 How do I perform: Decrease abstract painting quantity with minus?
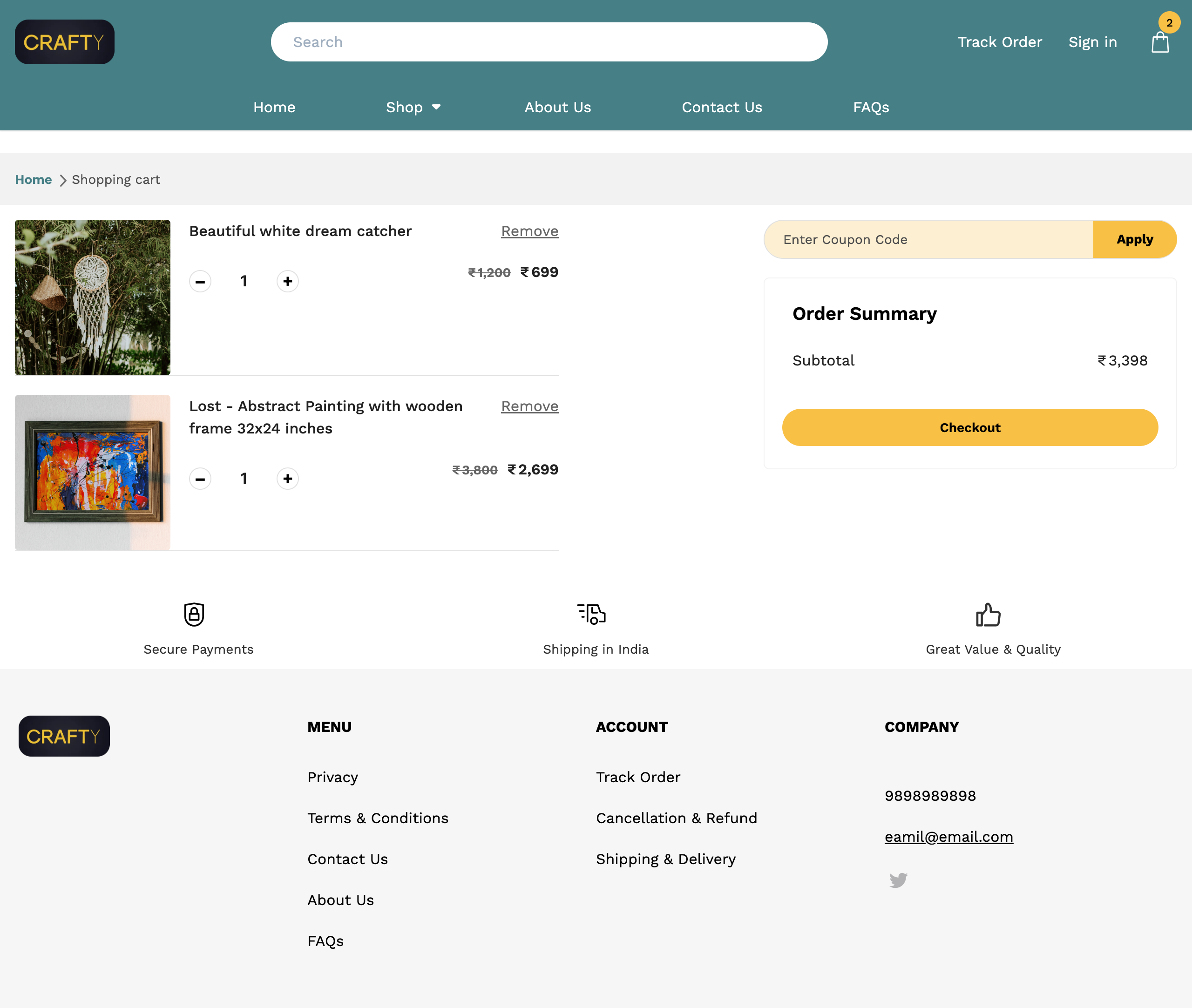[x=200, y=479]
